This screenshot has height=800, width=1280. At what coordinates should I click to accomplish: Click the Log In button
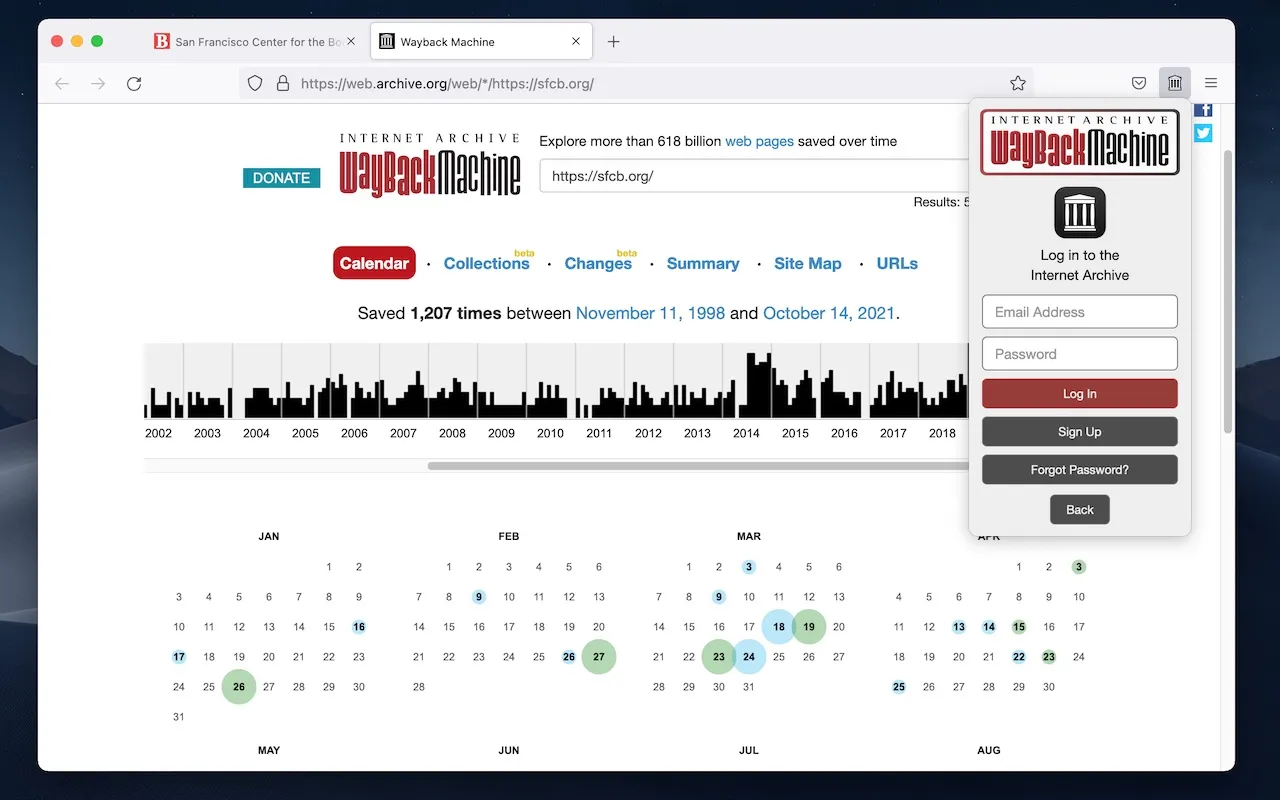tap(1079, 394)
